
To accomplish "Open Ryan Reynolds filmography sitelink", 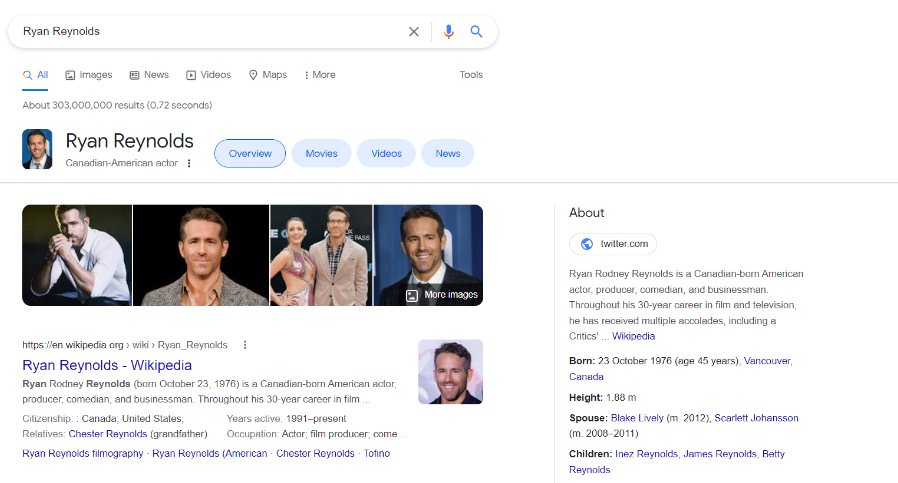I will click(x=82, y=454).
